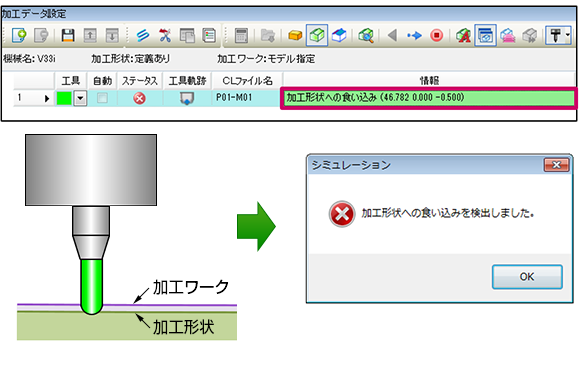Click the grey back triangle icon
The width and height of the screenshot is (580, 369).
(392, 35)
